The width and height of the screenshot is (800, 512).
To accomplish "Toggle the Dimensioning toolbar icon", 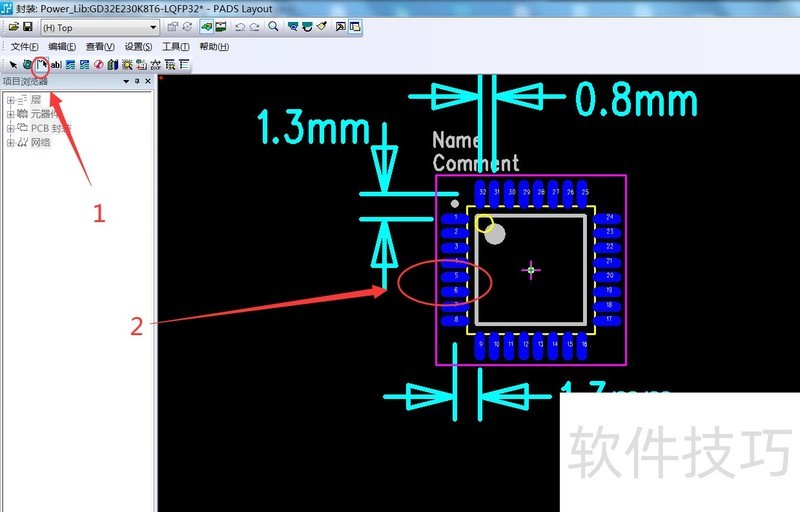I will 221,27.
